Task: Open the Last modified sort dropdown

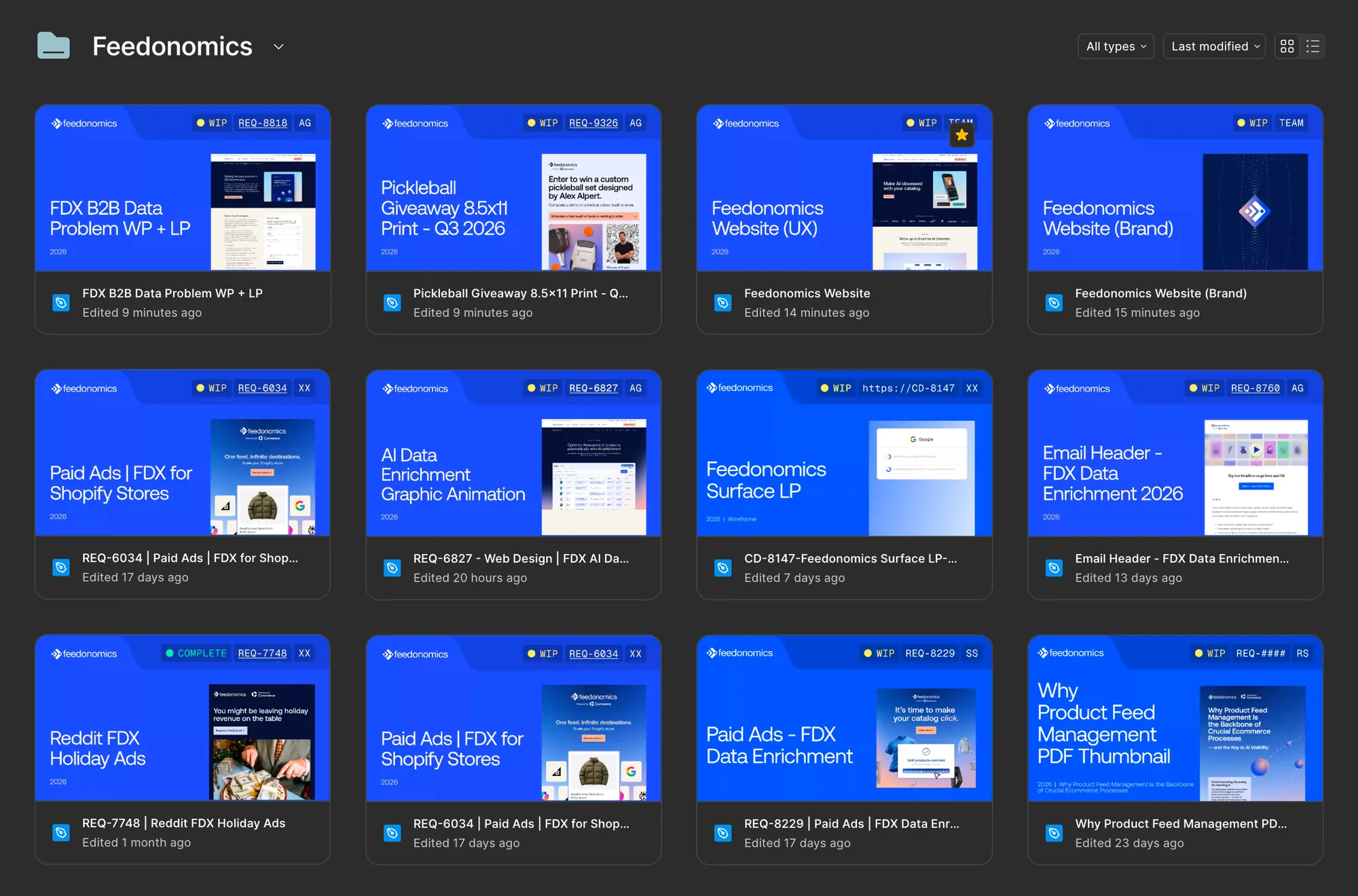Action: (1214, 46)
